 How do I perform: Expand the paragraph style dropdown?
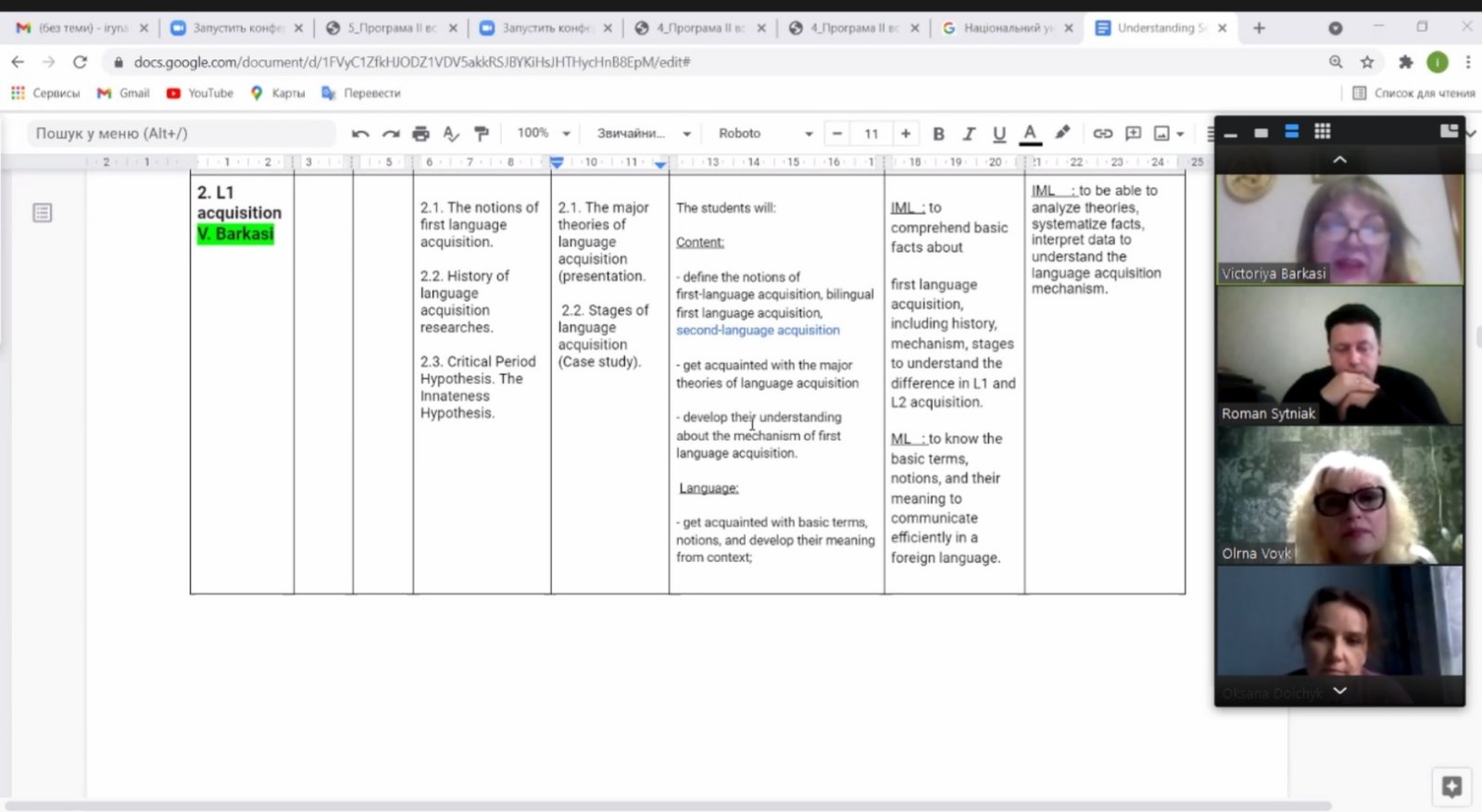(x=643, y=133)
